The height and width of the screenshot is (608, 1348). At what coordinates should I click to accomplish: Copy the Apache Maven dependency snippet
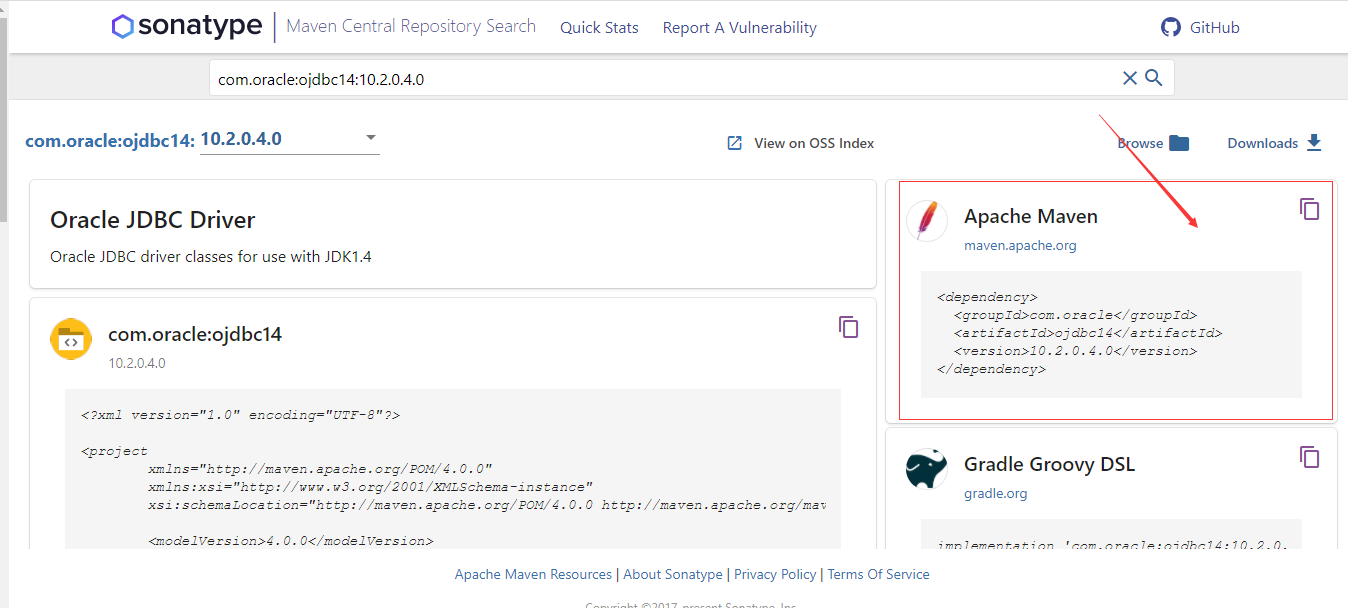(1310, 209)
